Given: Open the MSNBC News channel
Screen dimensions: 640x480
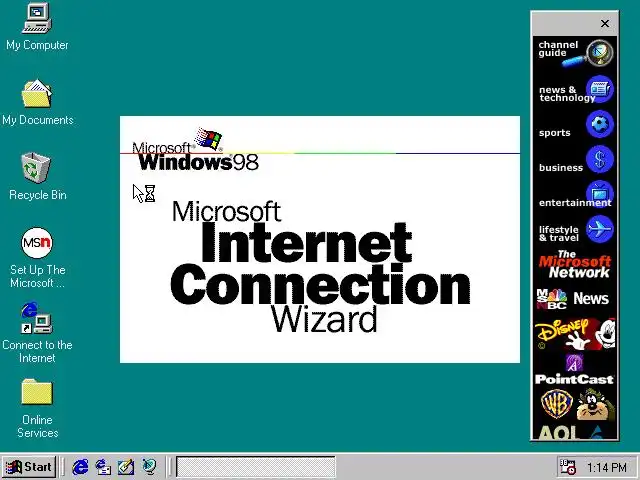Looking at the screenshot, I should [575, 299].
